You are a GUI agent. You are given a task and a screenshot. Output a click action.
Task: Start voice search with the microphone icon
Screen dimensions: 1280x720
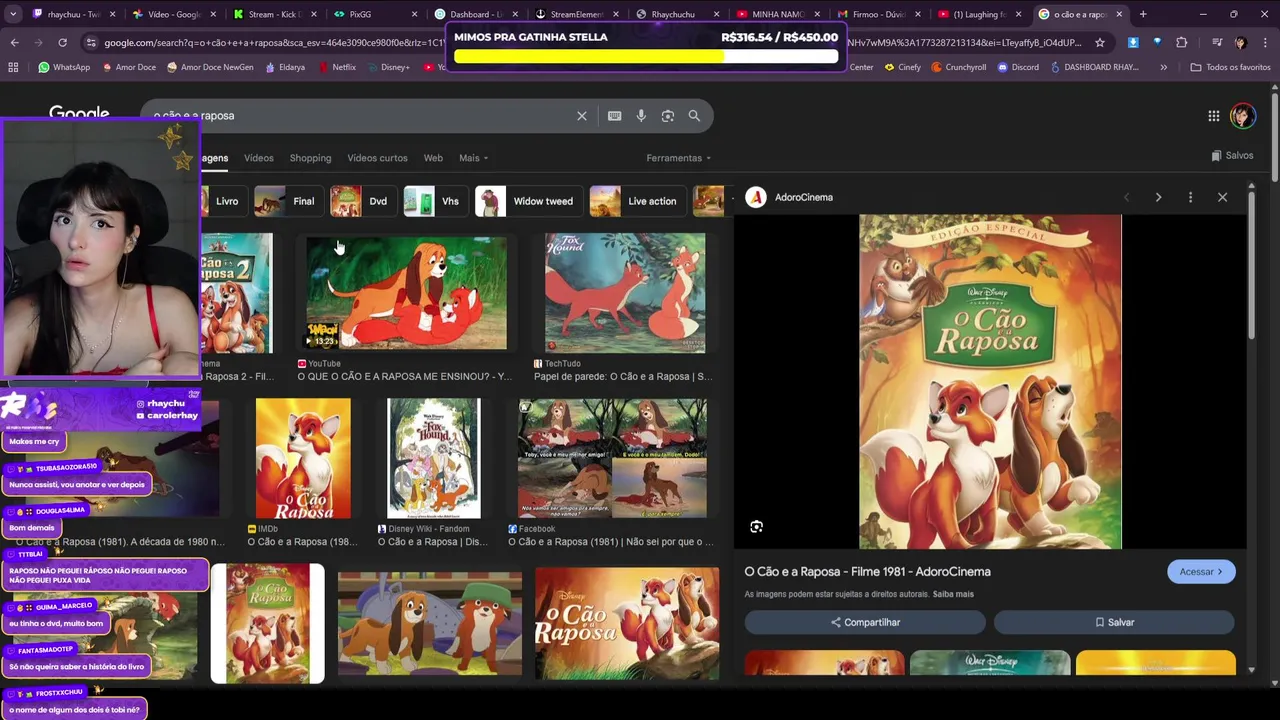641,116
